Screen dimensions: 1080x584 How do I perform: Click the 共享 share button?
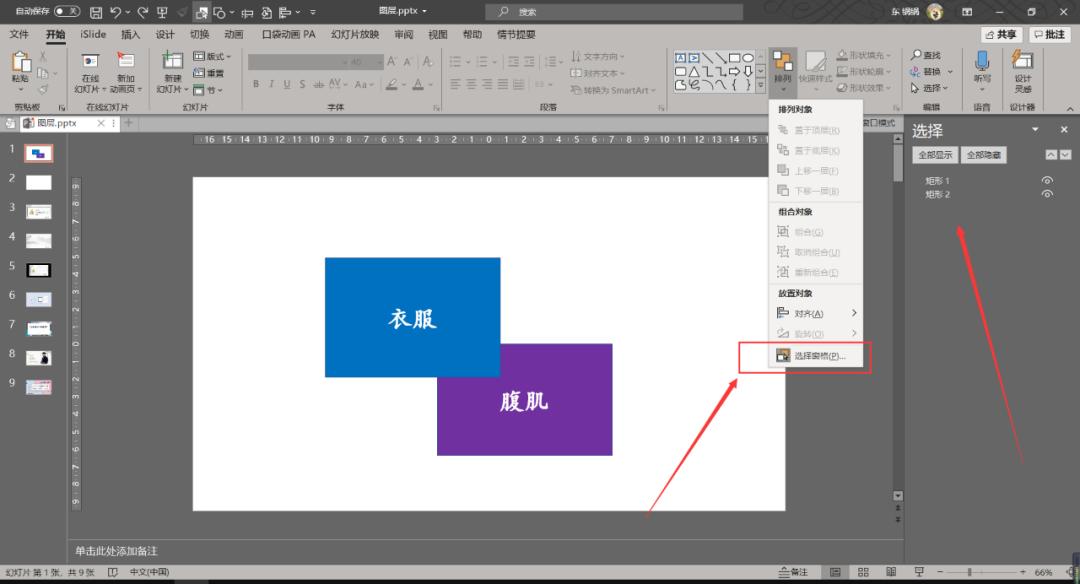click(1000, 34)
